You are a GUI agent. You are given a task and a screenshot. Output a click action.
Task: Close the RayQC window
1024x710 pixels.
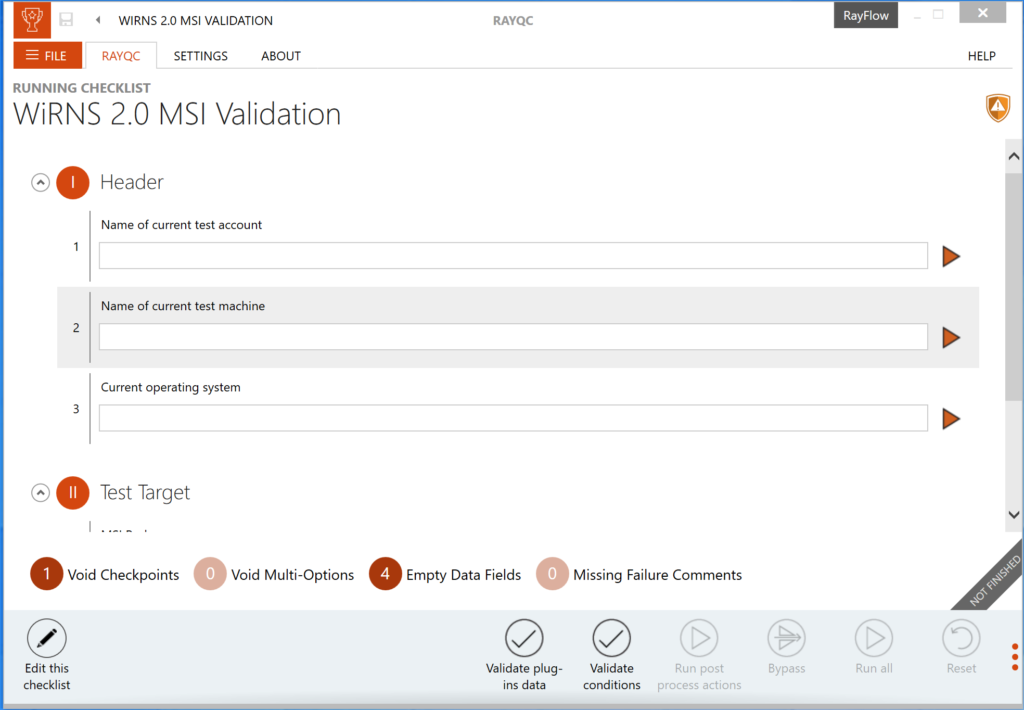point(982,12)
